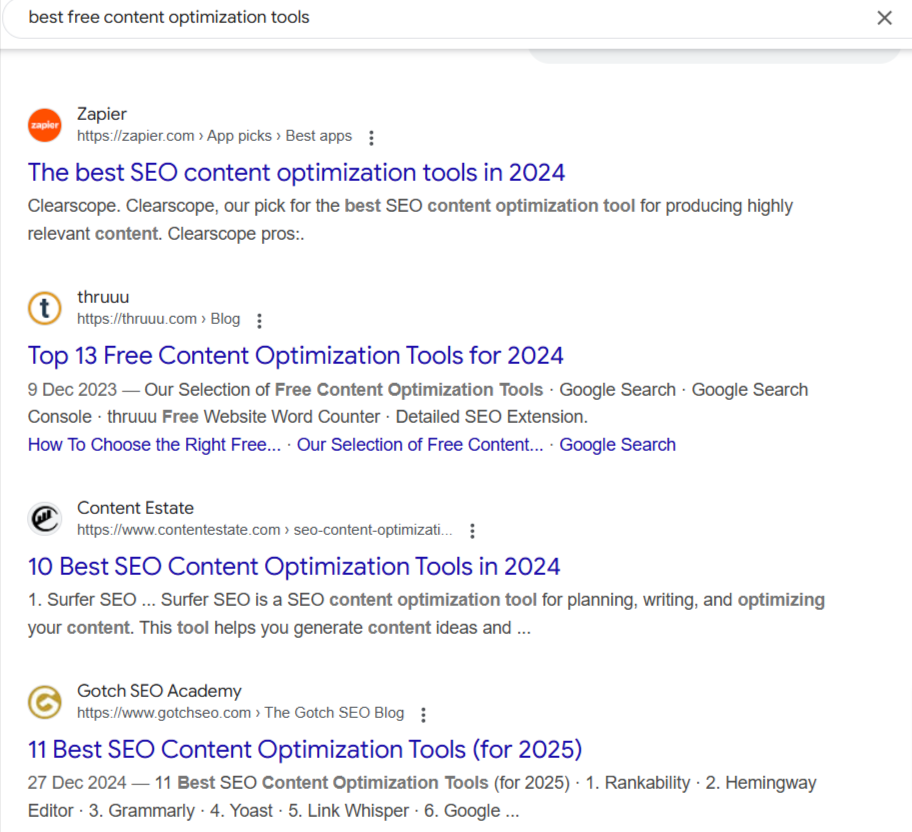The image size is (912, 832).
Task: Open 'Top 13 Free Content Optimization Tools for 2024'
Action: [295, 355]
